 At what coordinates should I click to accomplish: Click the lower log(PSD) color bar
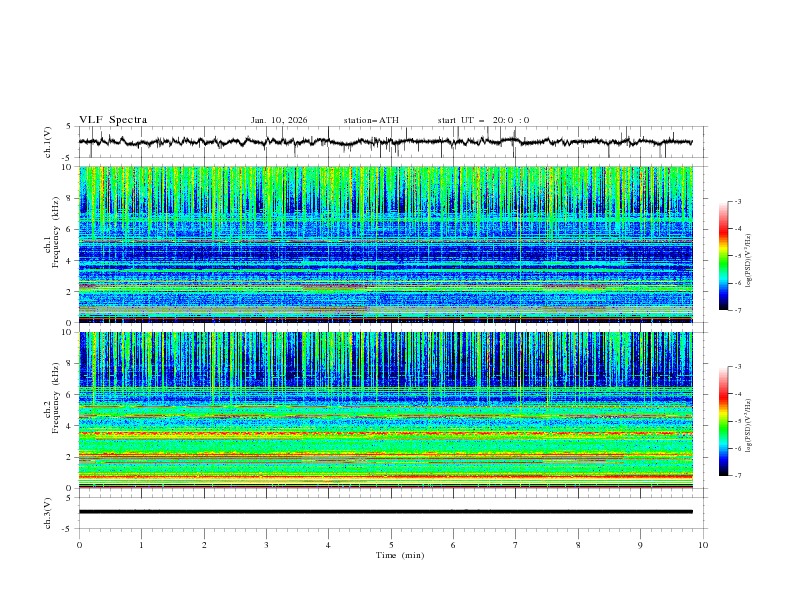click(723, 421)
